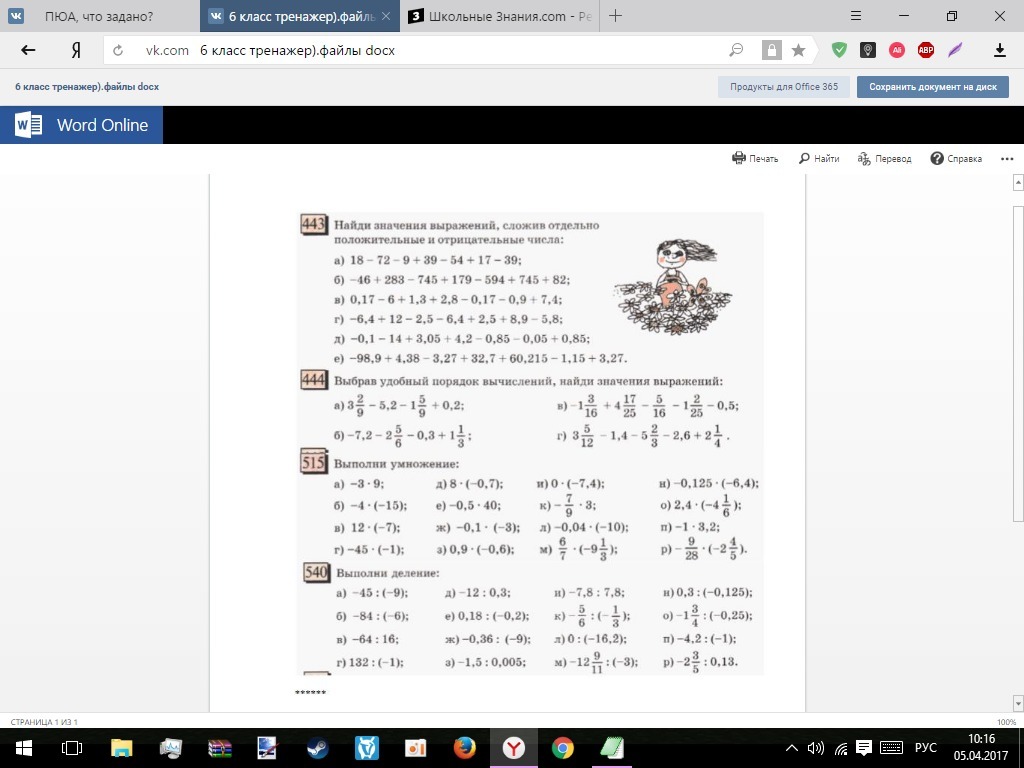Open the more options ellipsis menu
The image size is (1024, 768).
[1006, 159]
